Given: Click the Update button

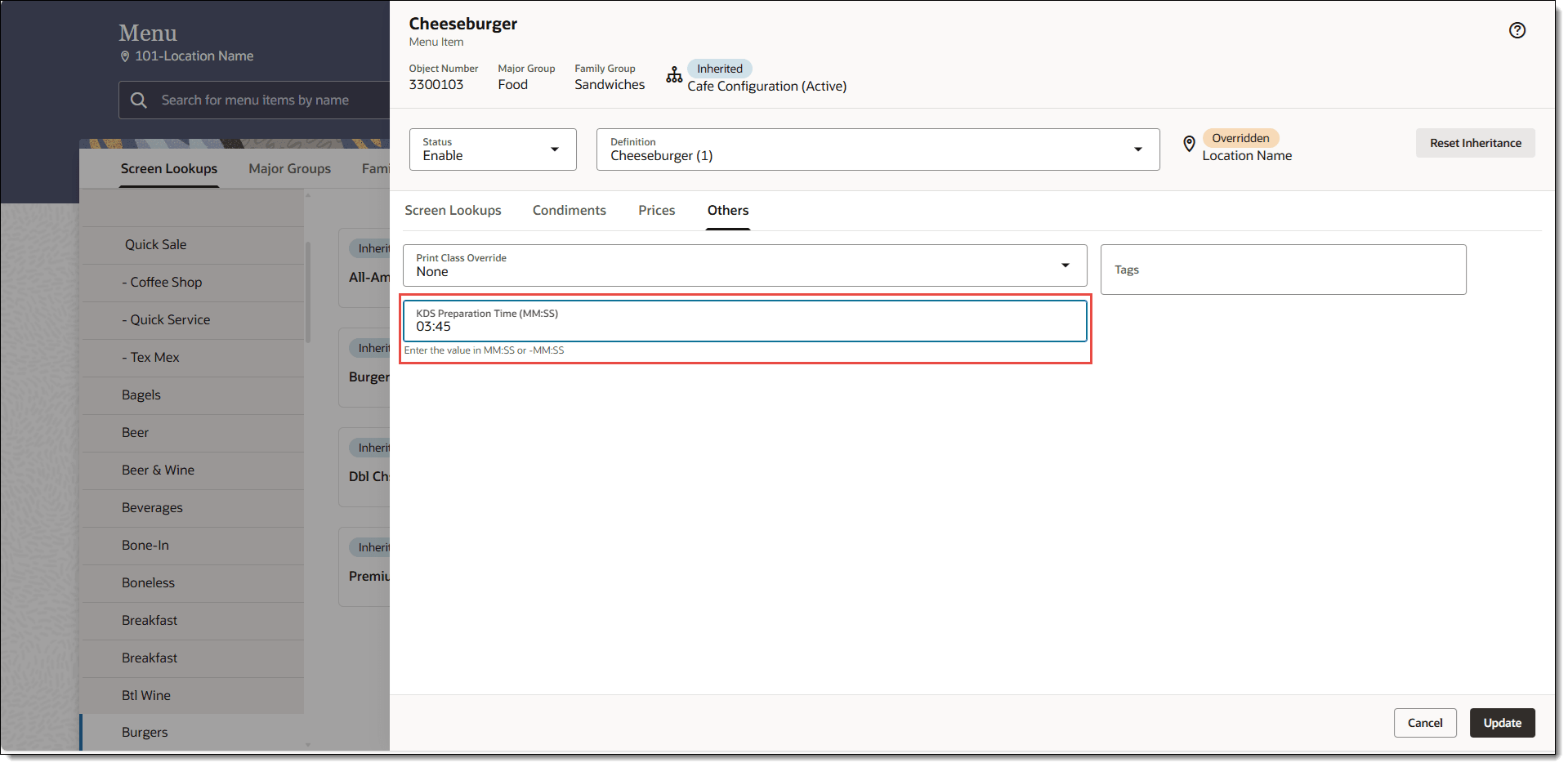Looking at the screenshot, I should pos(1502,723).
